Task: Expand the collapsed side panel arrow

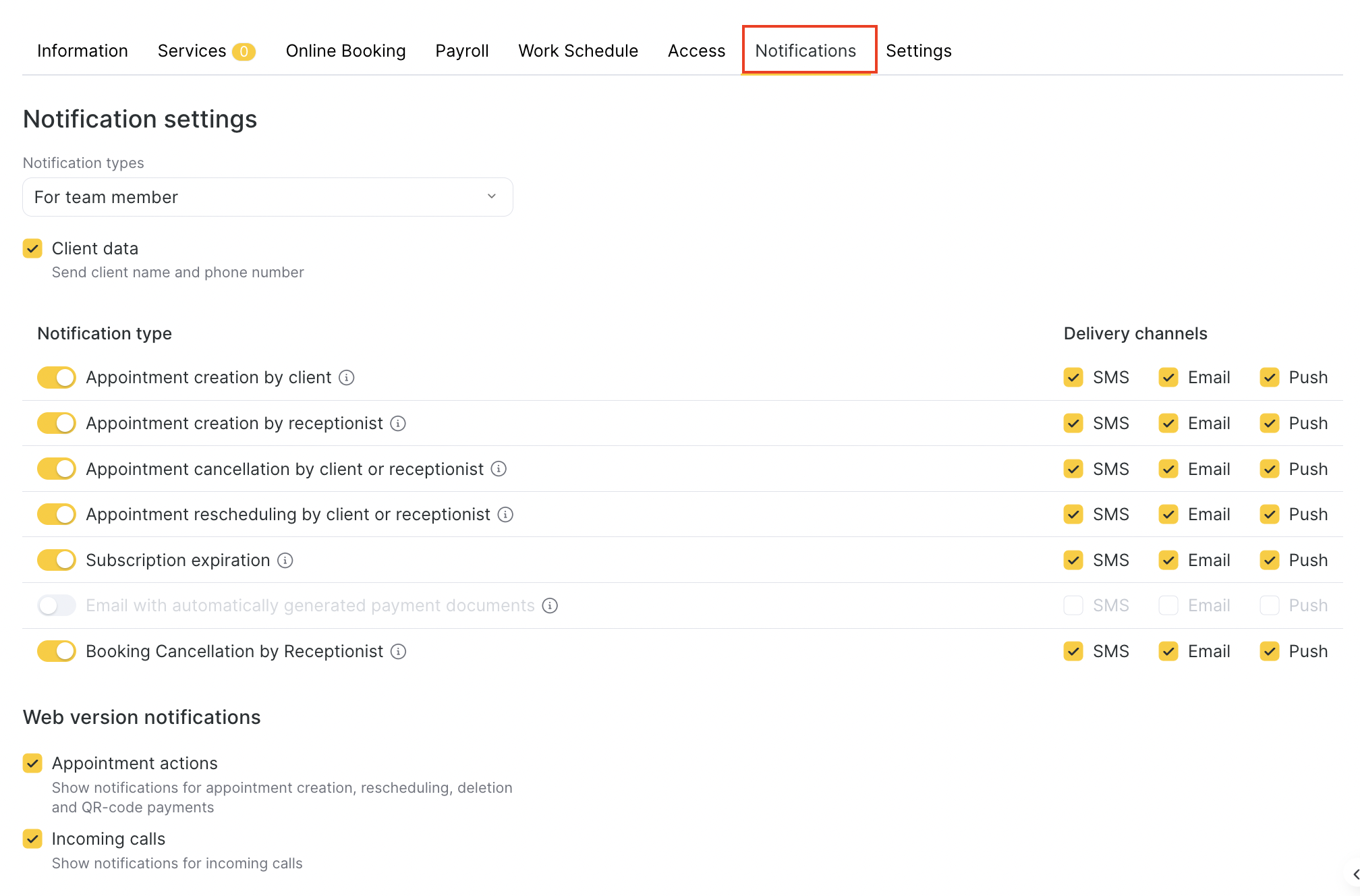Action: [x=1355, y=874]
